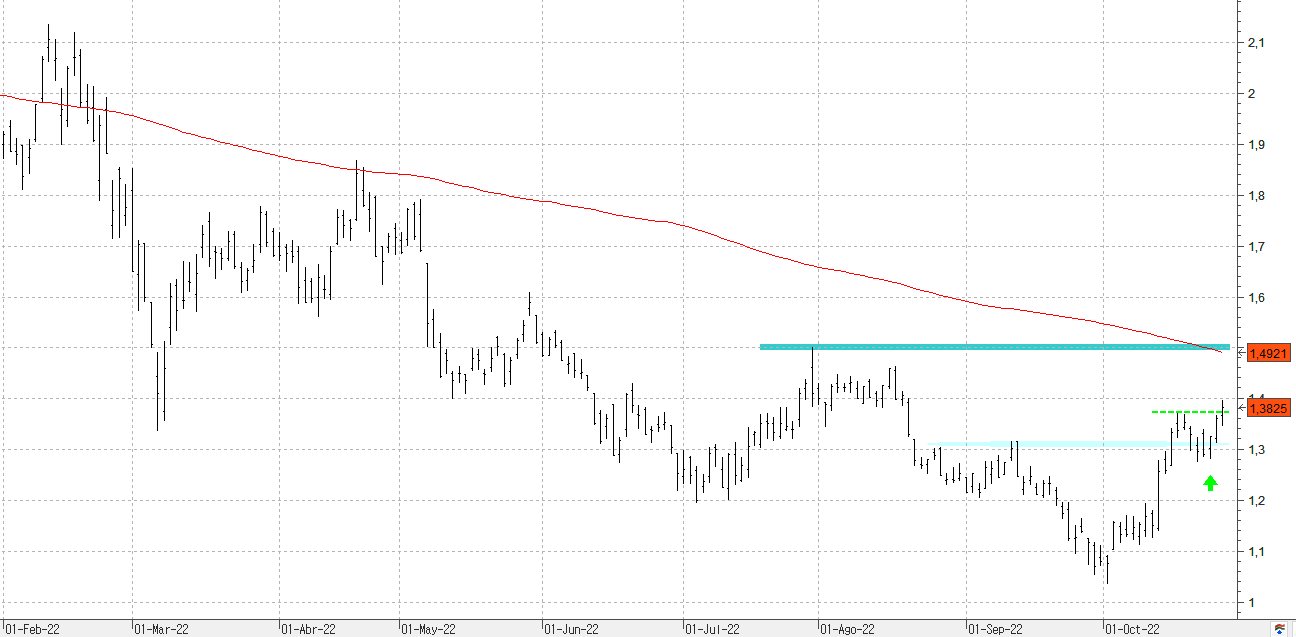Viewport: 1296px width, 637px height.
Task: Click the 1,8 price axis label
Action: 1257,196
